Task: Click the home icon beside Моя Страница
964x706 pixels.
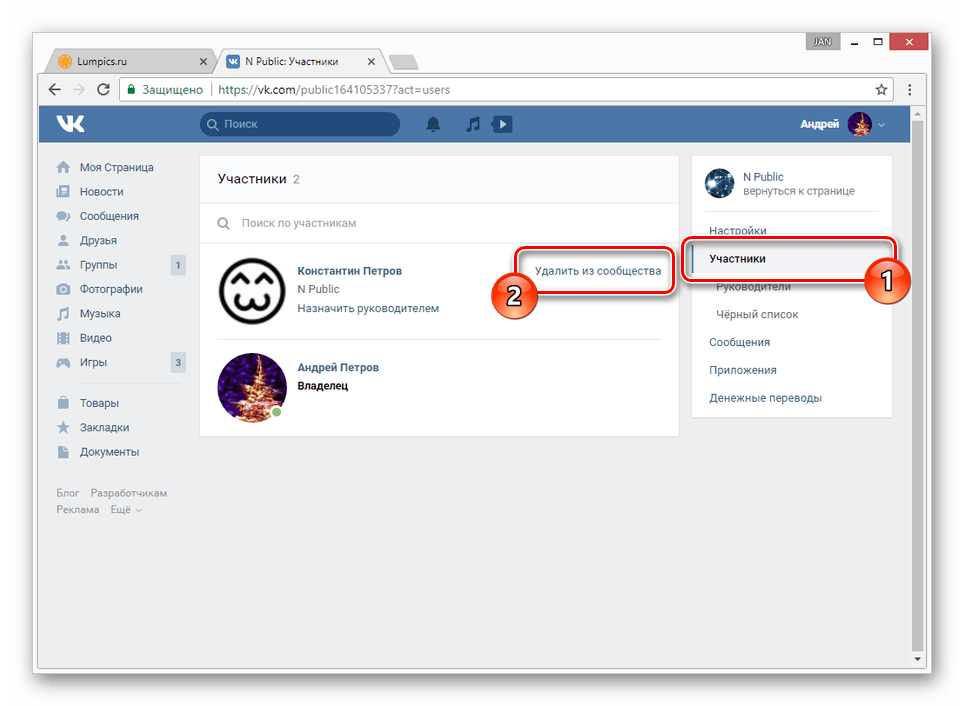Action: [63, 167]
